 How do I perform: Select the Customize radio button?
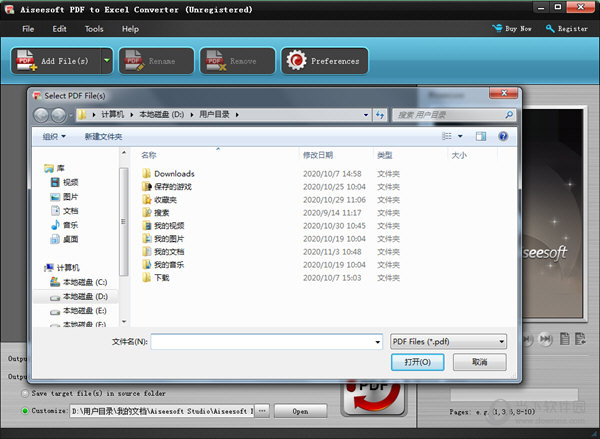[25, 411]
